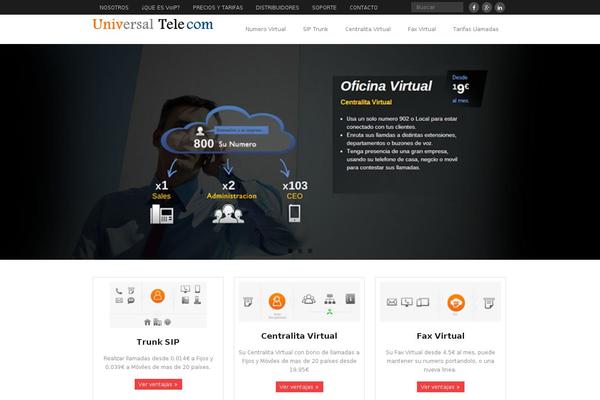Go to Centralita Virtual nav link
The image size is (600, 400).
click(368, 29)
